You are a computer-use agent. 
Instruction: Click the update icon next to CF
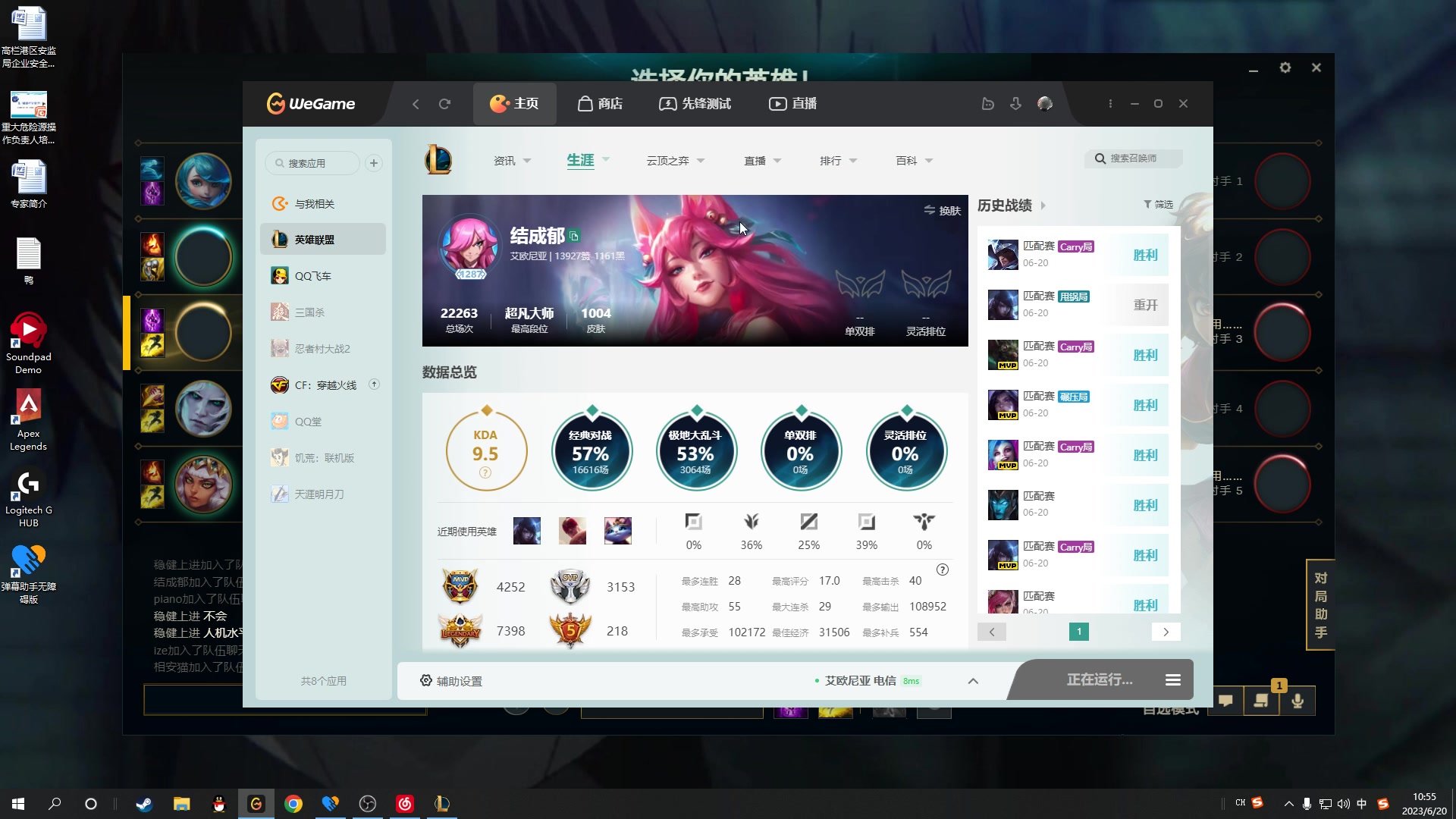tap(374, 384)
